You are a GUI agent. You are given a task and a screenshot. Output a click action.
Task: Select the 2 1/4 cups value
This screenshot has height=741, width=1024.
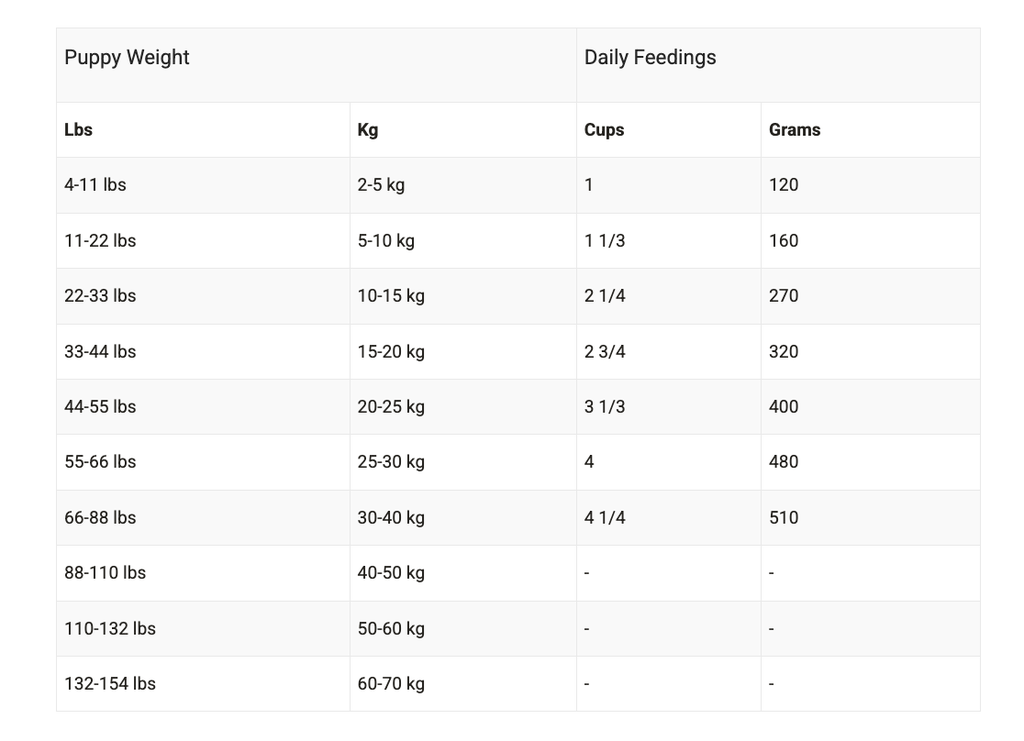605,296
